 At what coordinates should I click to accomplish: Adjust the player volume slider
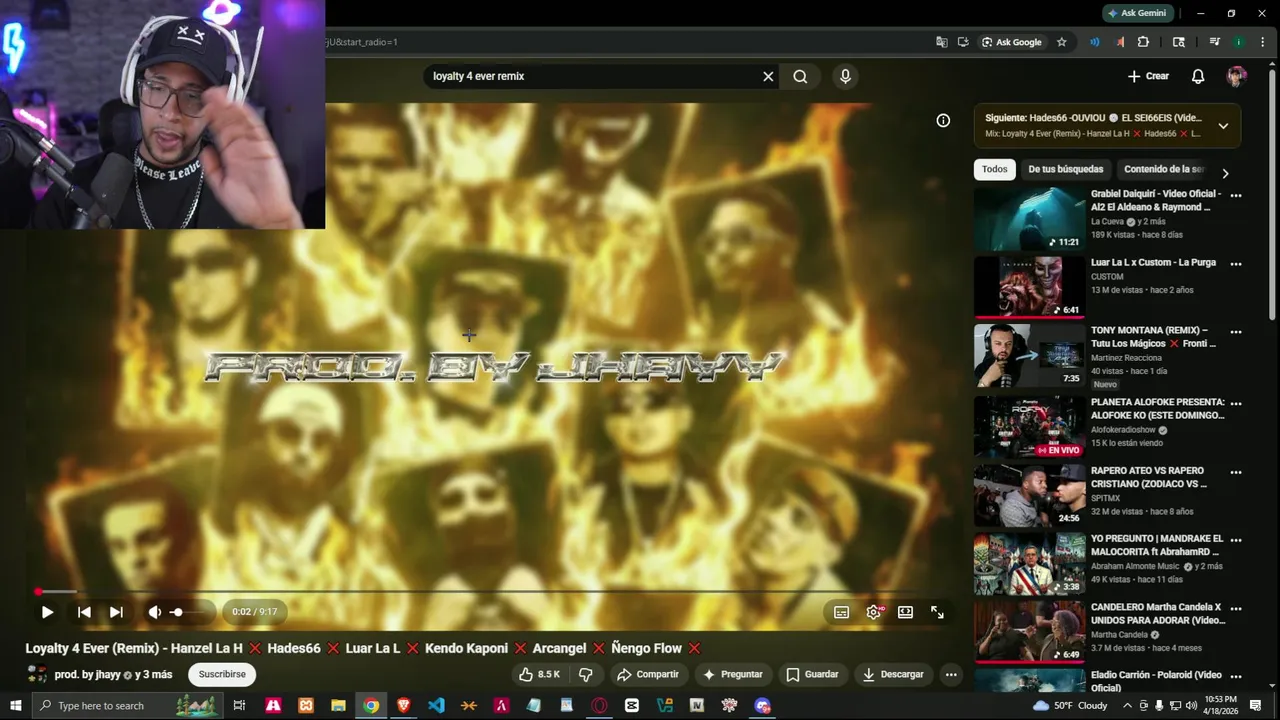coord(190,612)
